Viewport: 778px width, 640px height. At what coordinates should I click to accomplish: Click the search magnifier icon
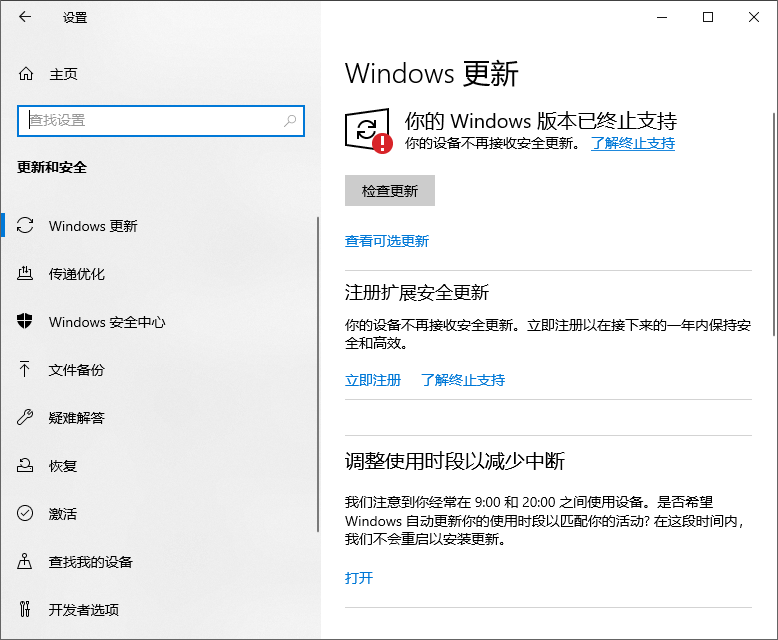[x=290, y=121]
